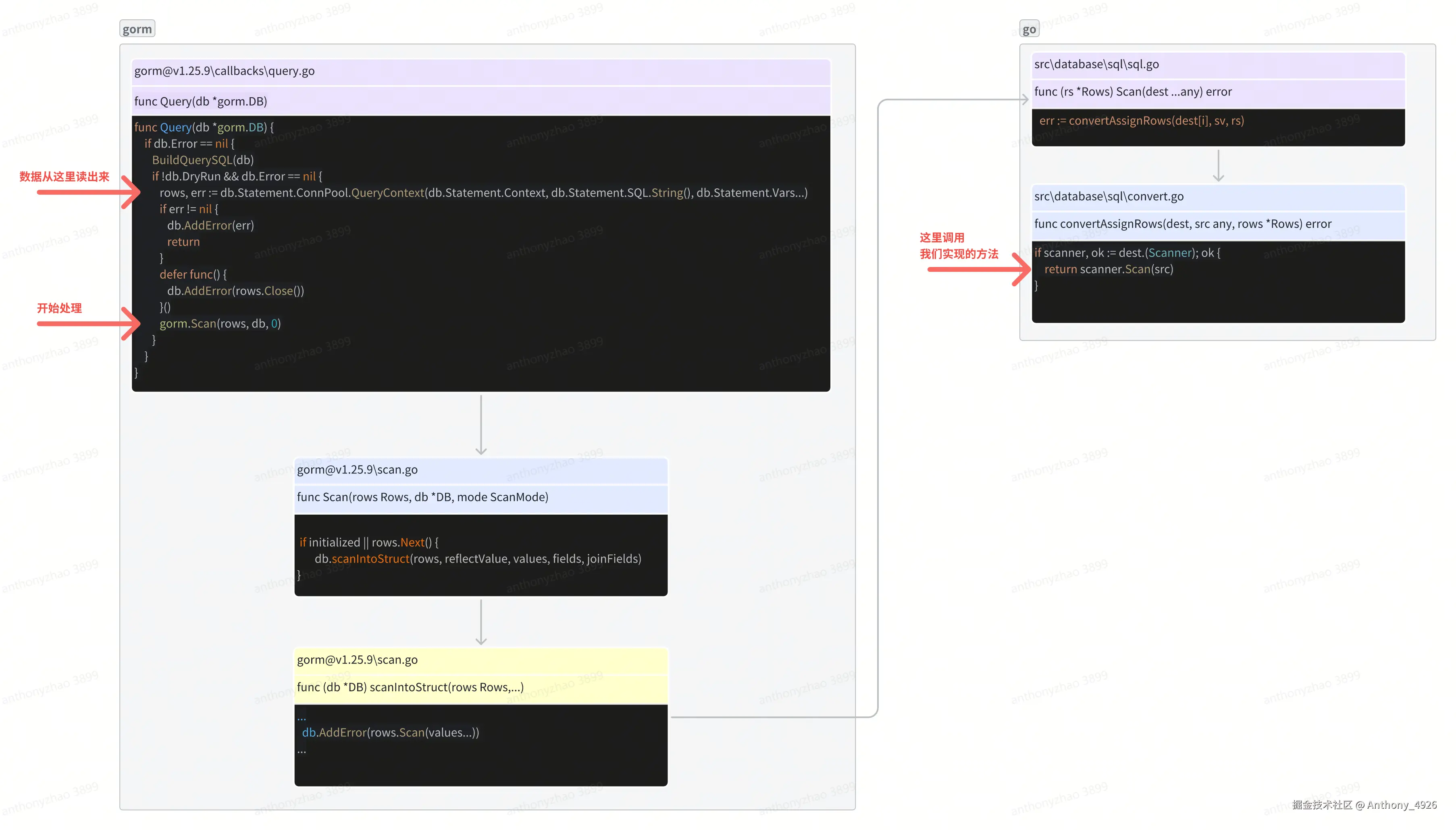The image size is (1456, 830).
Task: Click the red arrow pointing to QueryContext line
Action: click(88, 192)
